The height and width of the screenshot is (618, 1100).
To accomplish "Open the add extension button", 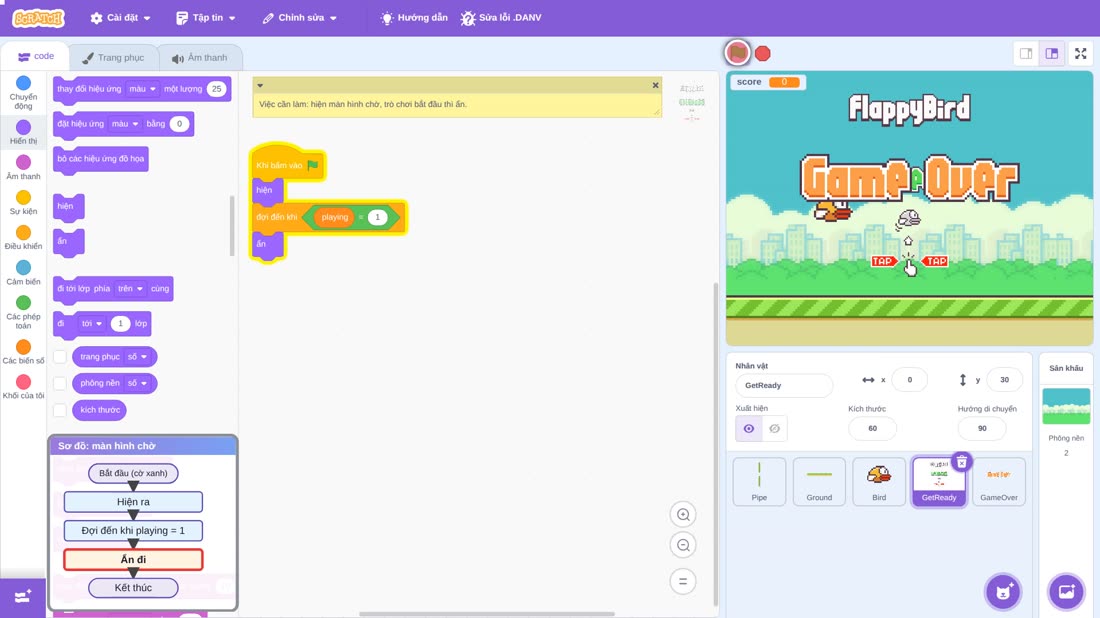I will pos(22,597).
